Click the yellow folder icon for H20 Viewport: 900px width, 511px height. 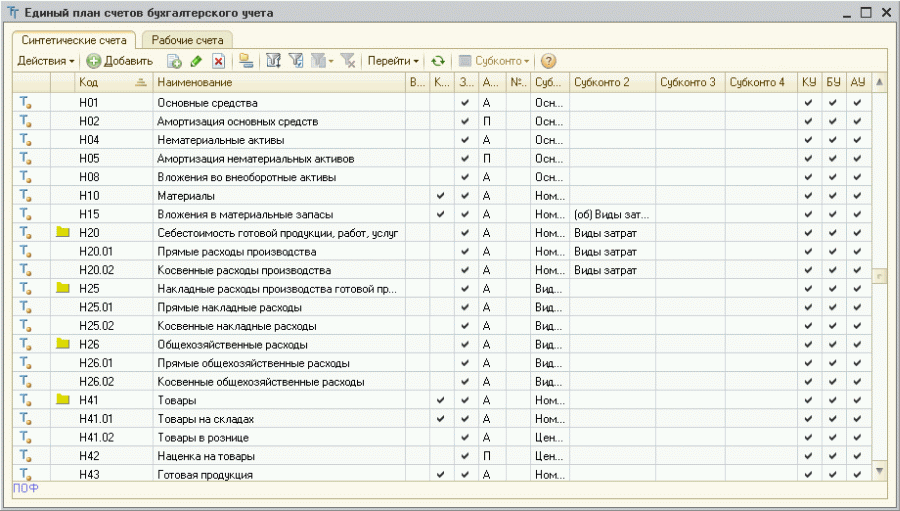[63, 232]
